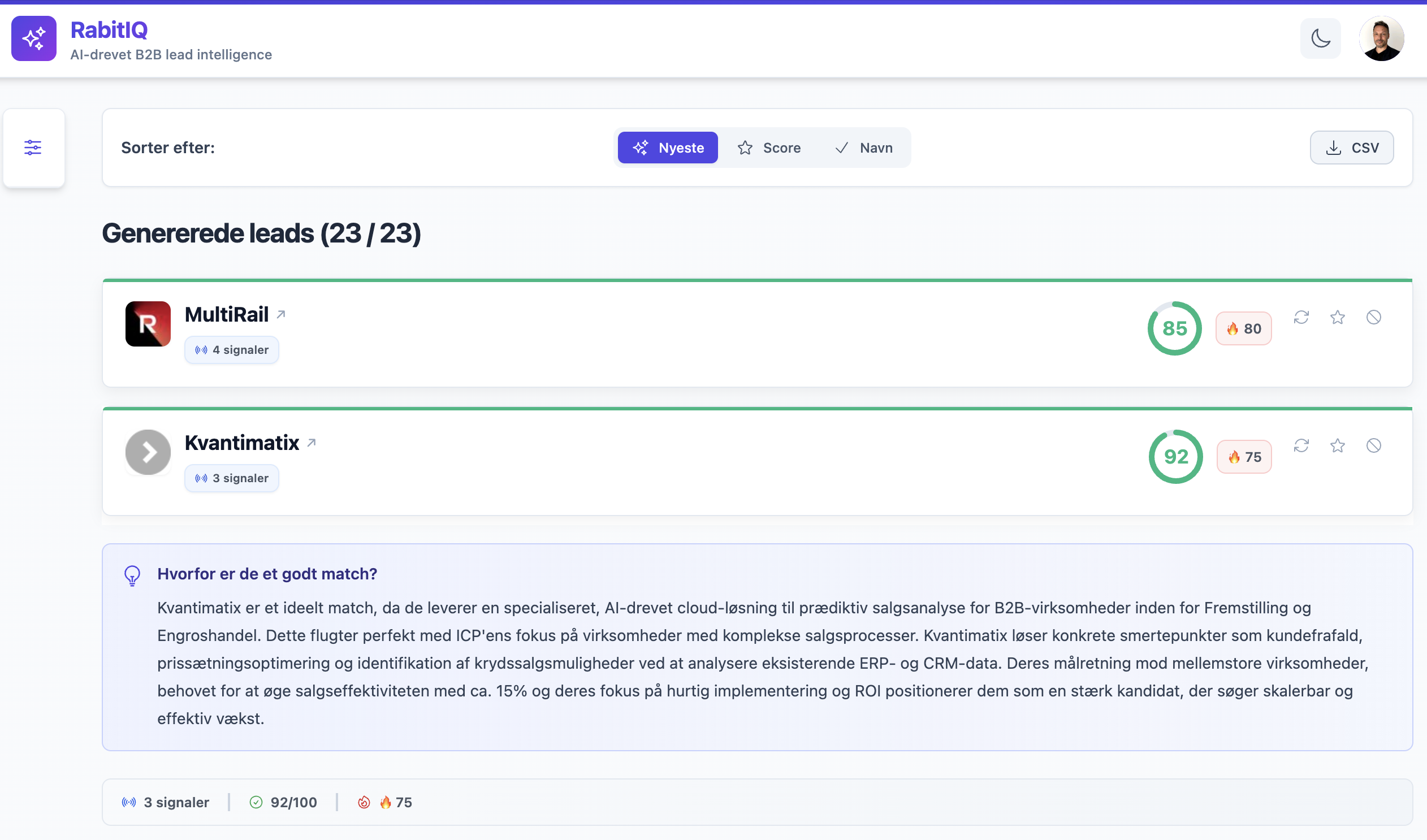
Task: Click MultiRail's 85 score ring
Action: (x=1174, y=328)
